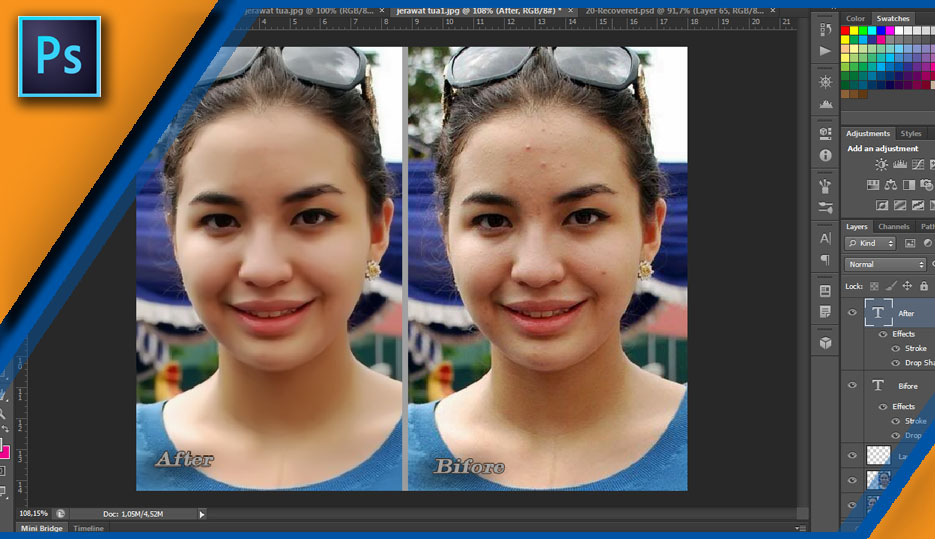Add an Invert adjustment
Image resolution: width=935 pixels, height=539 pixels.
[x=882, y=206]
